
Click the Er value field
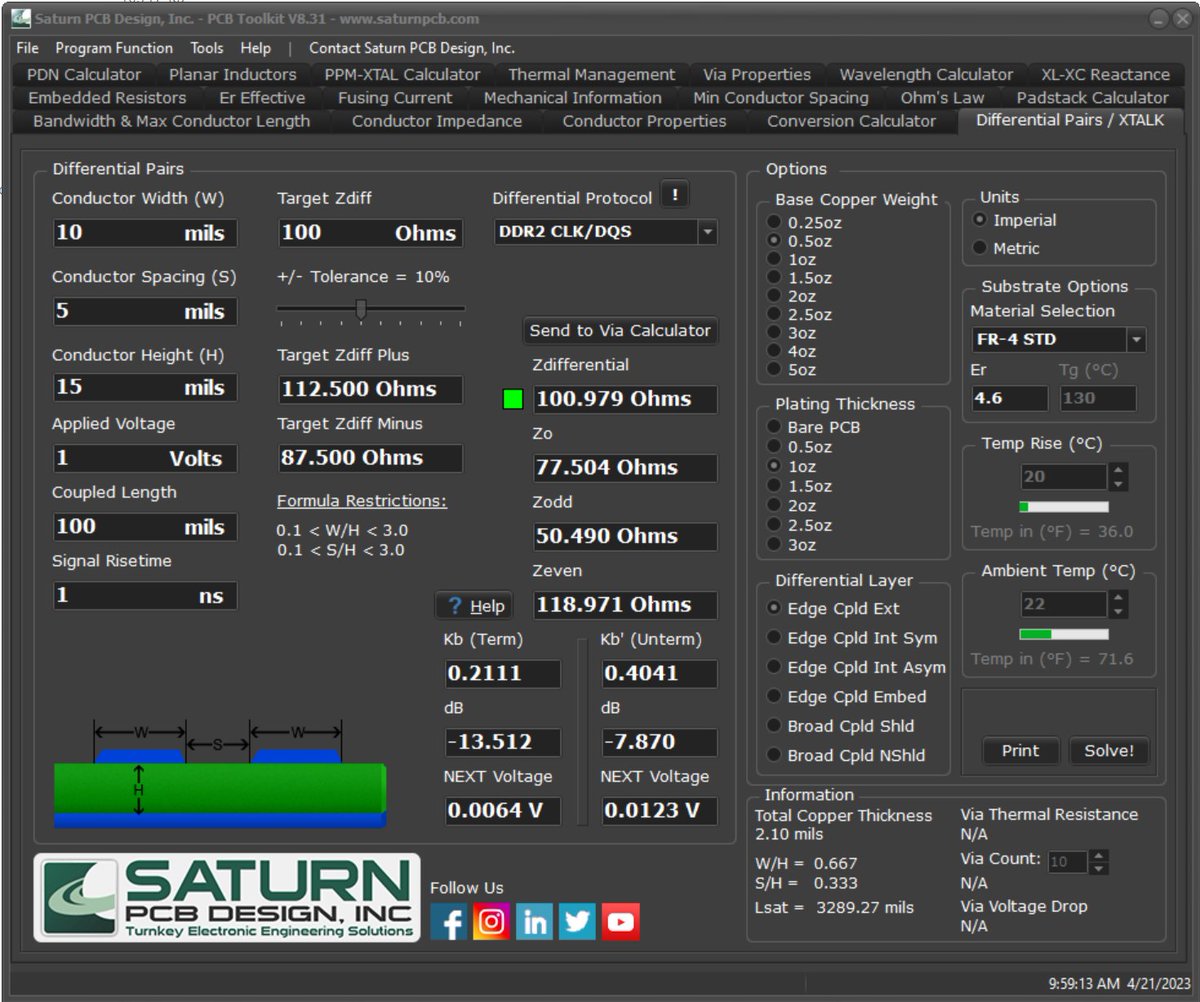tap(1009, 398)
